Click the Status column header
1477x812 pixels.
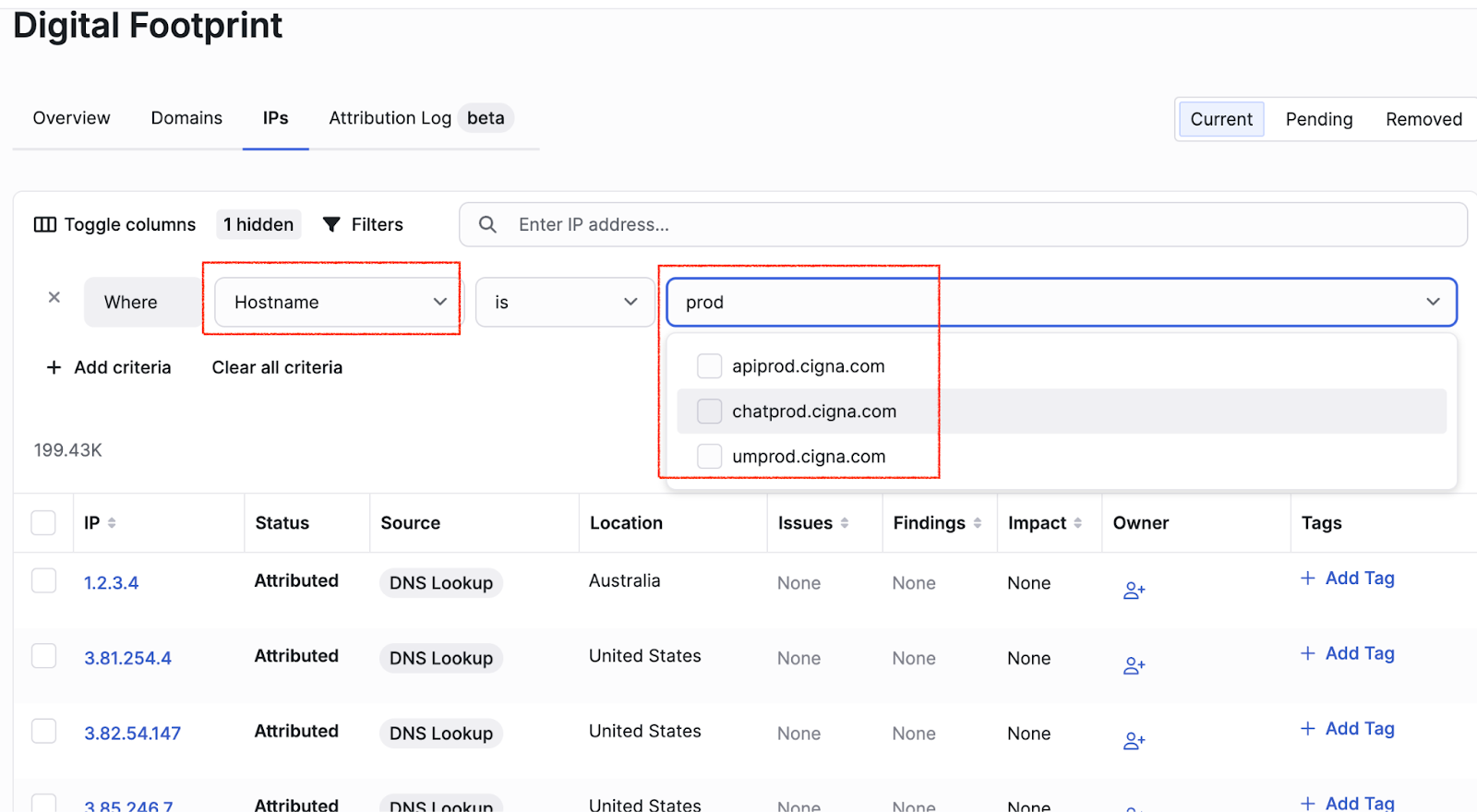tap(282, 523)
